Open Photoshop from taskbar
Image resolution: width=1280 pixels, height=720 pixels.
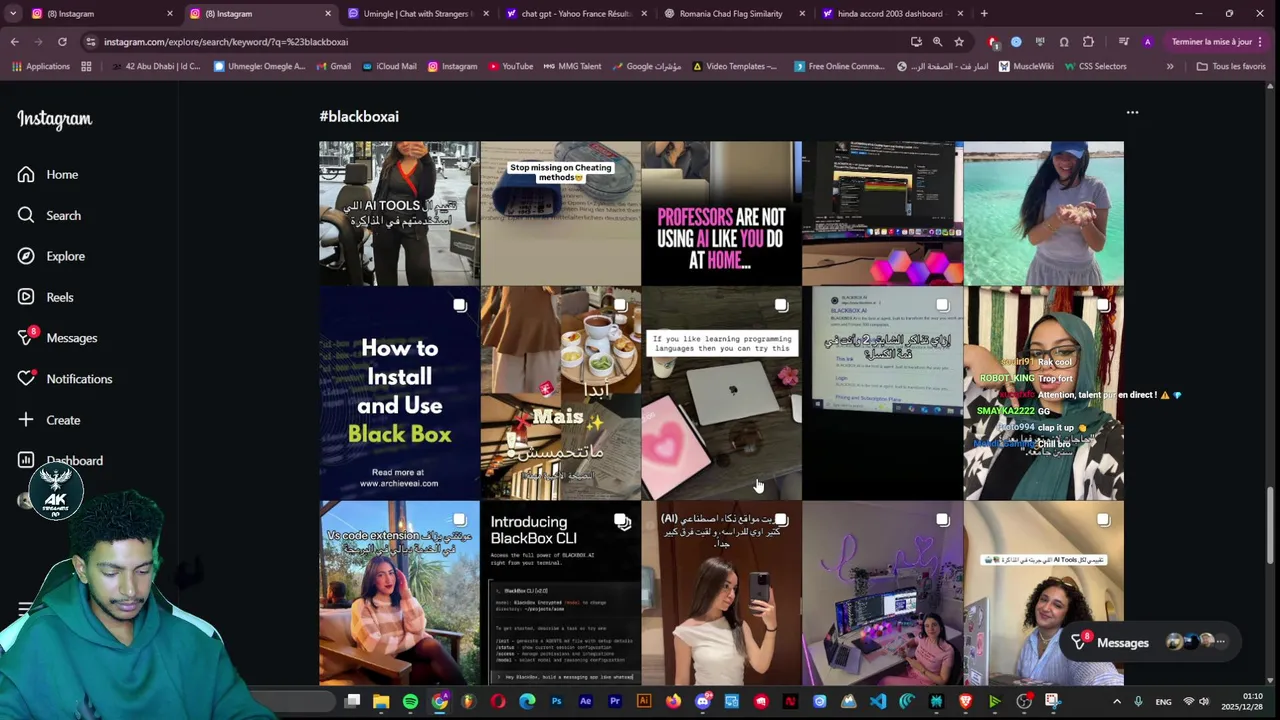tap(557, 702)
